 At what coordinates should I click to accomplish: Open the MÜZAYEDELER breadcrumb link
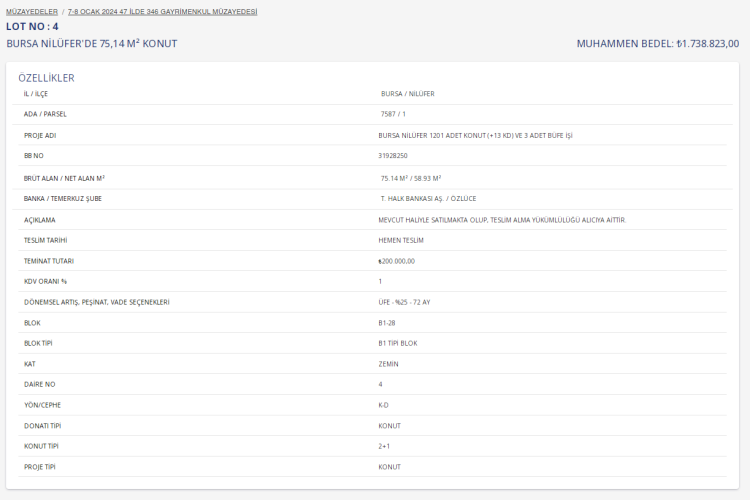click(32, 11)
